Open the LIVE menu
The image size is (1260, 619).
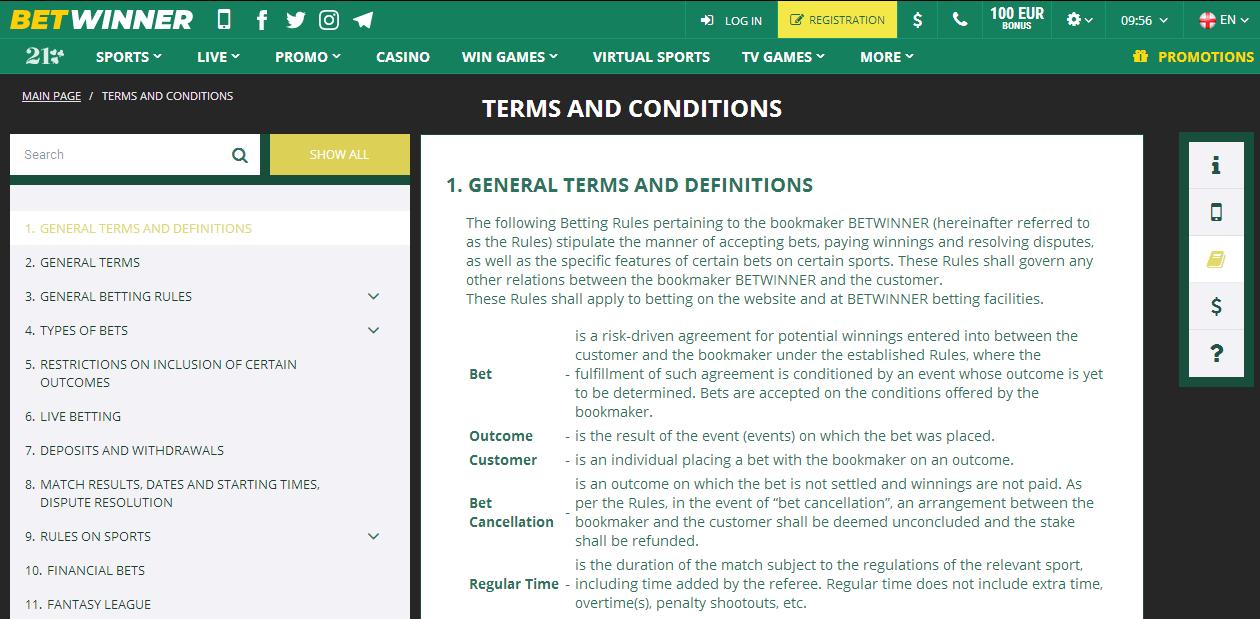tap(218, 57)
